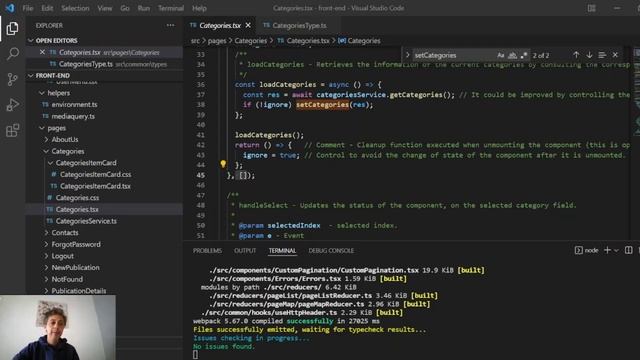Open the Run menu

[x=143, y=8]
